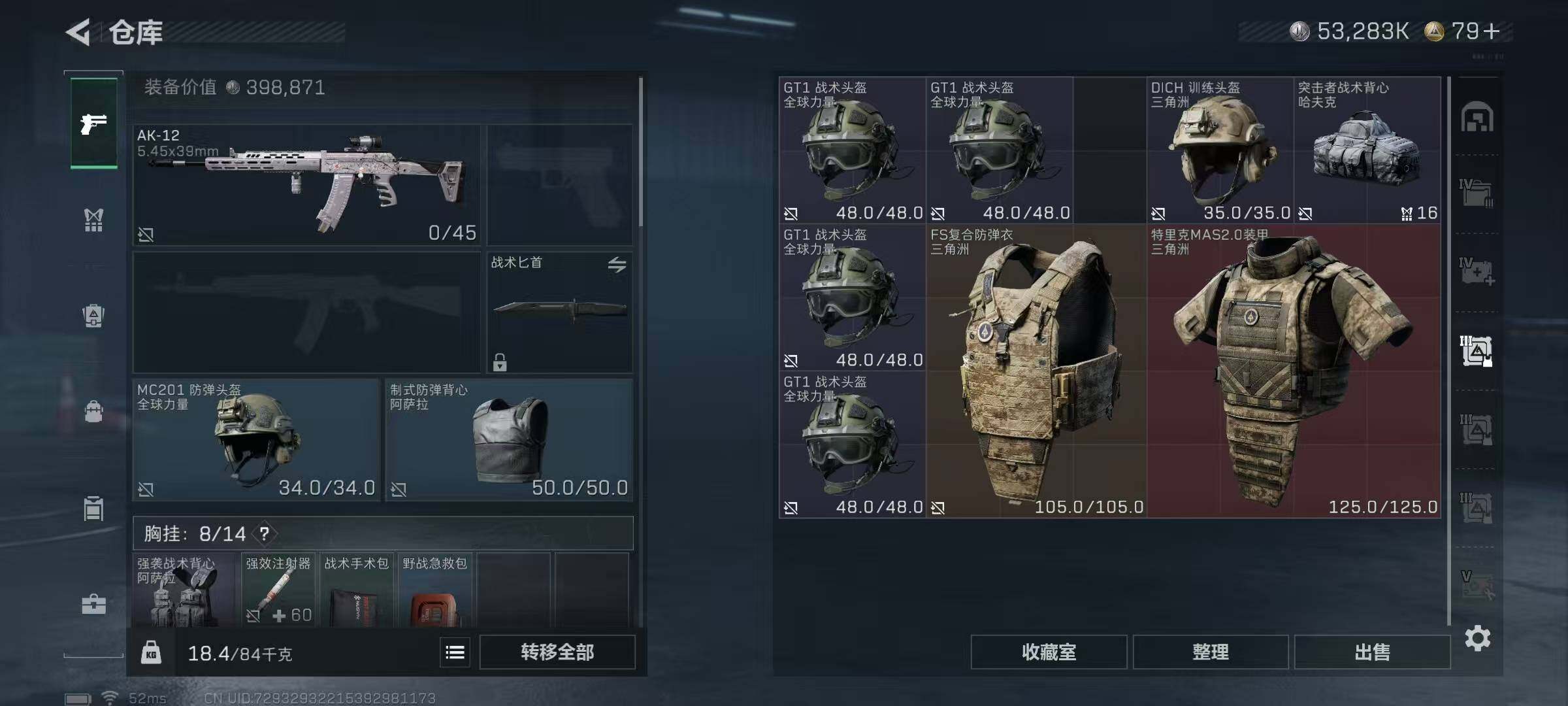
Task: Select the pistol weapons tab in sidebar
Action: point(94,123)
